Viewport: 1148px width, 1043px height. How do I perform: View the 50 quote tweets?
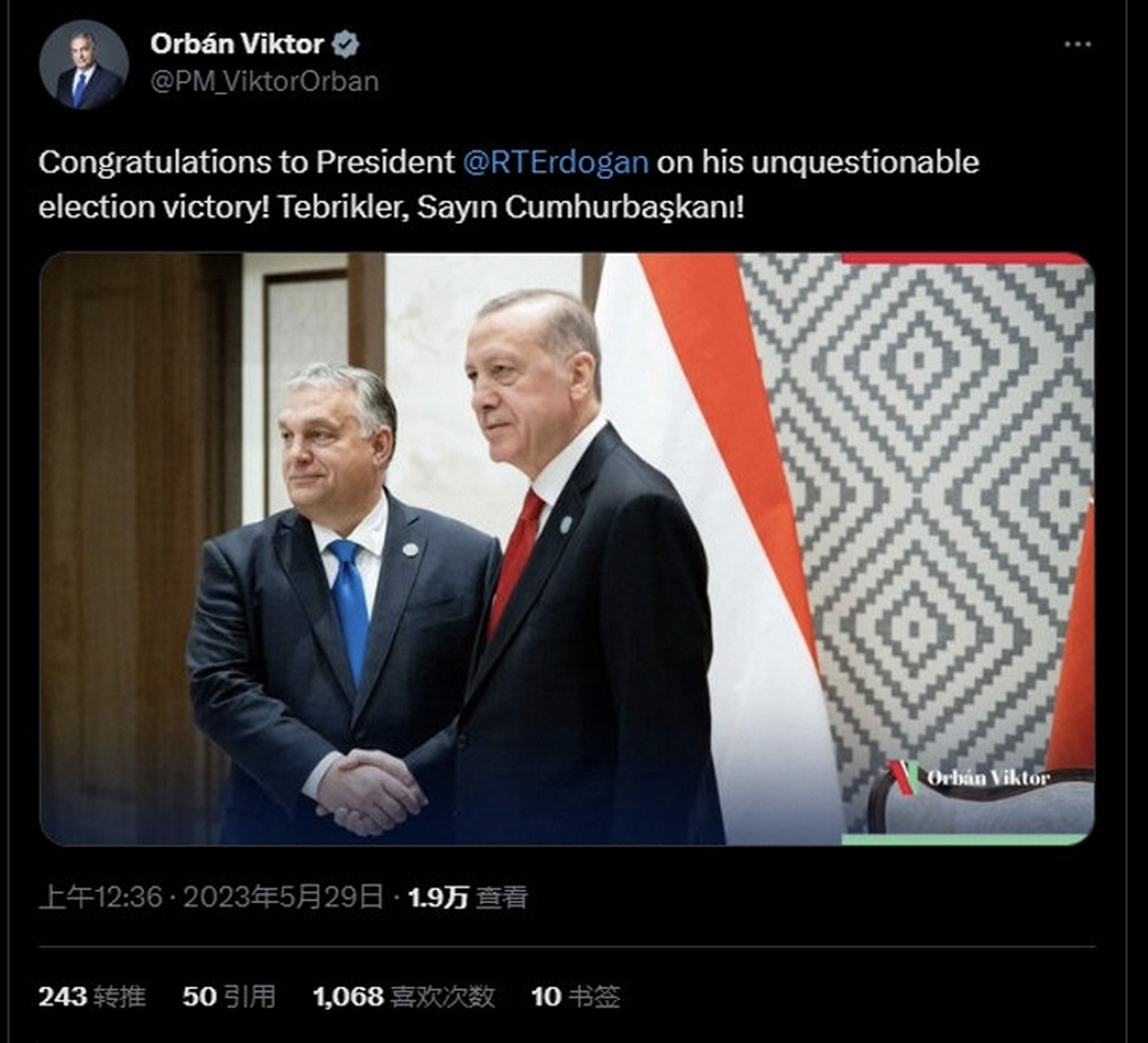[229, 996]
